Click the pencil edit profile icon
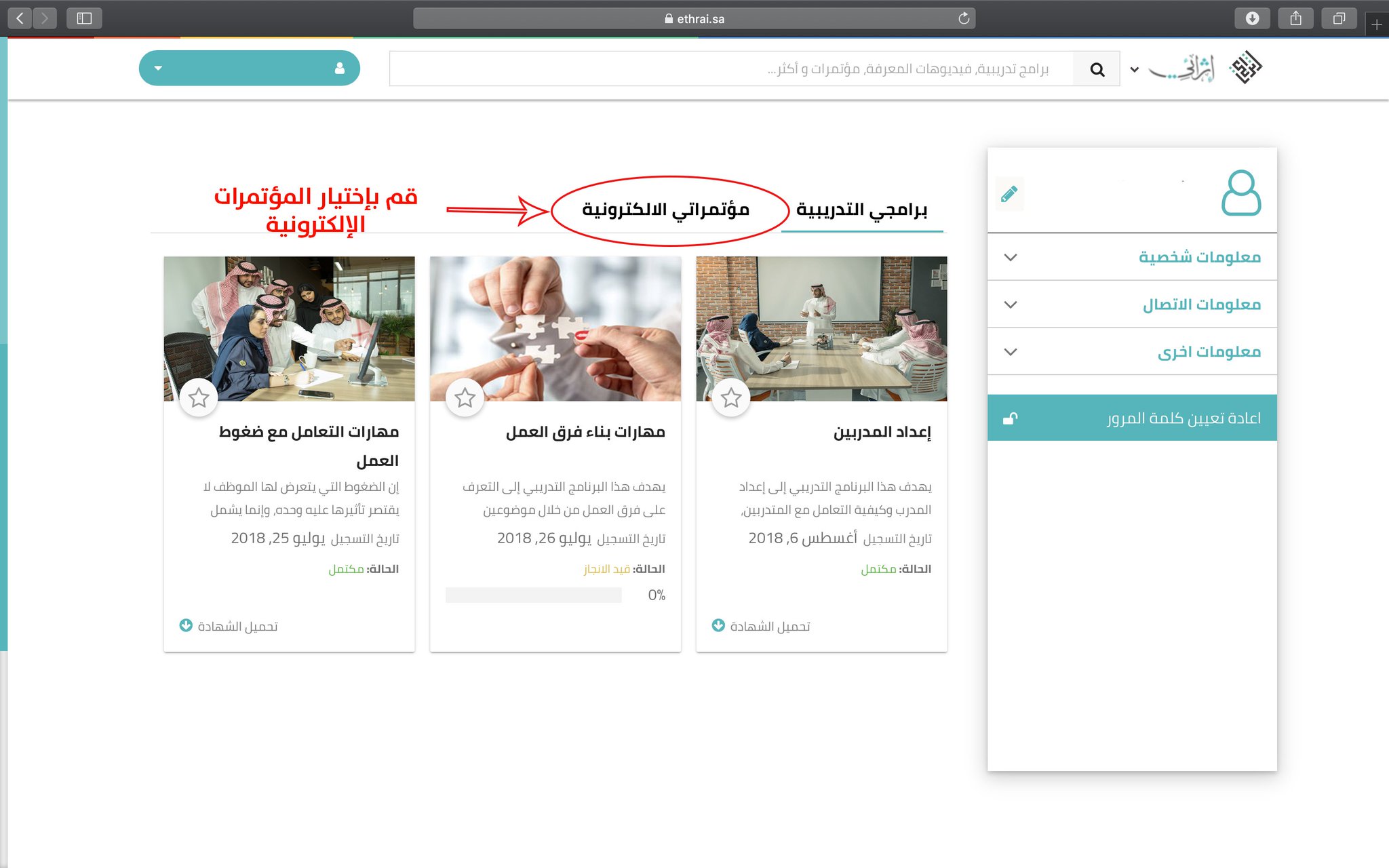The image size is (1389, 868). coord(1009,195)
